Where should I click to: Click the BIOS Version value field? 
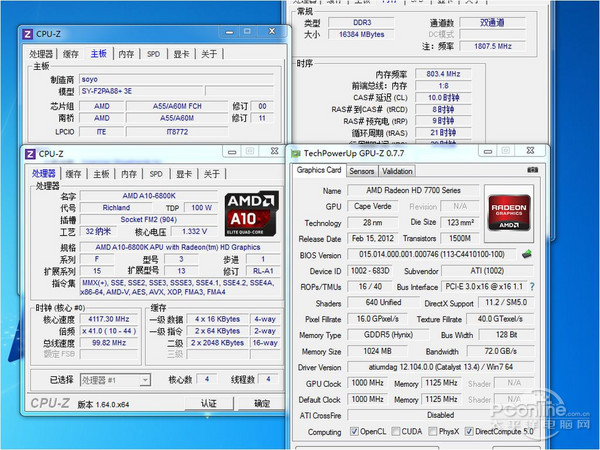coord(431,254)
